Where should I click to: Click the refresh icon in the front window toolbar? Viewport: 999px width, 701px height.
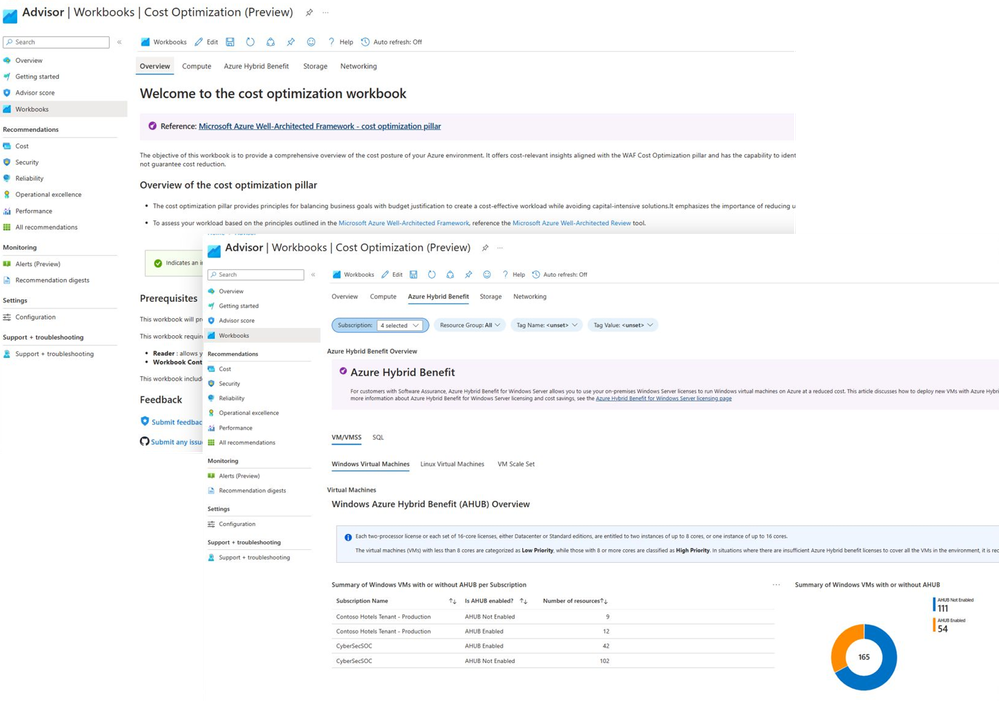click(432, 275)
